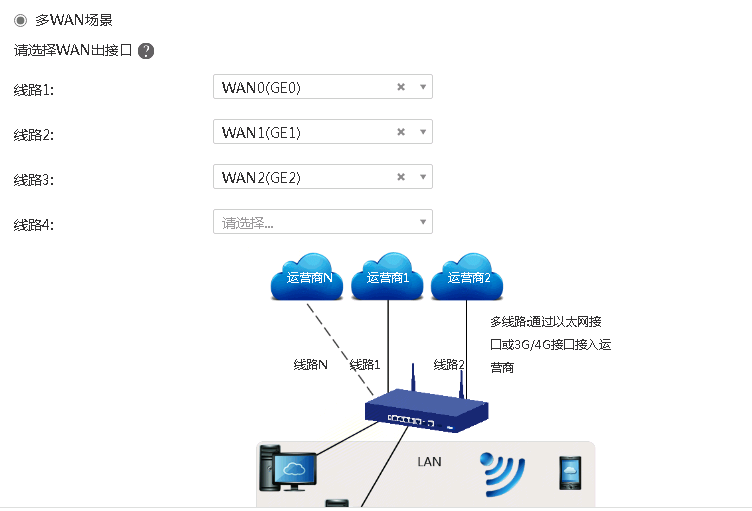The height and width of the screenshot is (511, 752).
Task: Clear the WAN1(GE1) selection for 线路2
Action: coord(401,132)
